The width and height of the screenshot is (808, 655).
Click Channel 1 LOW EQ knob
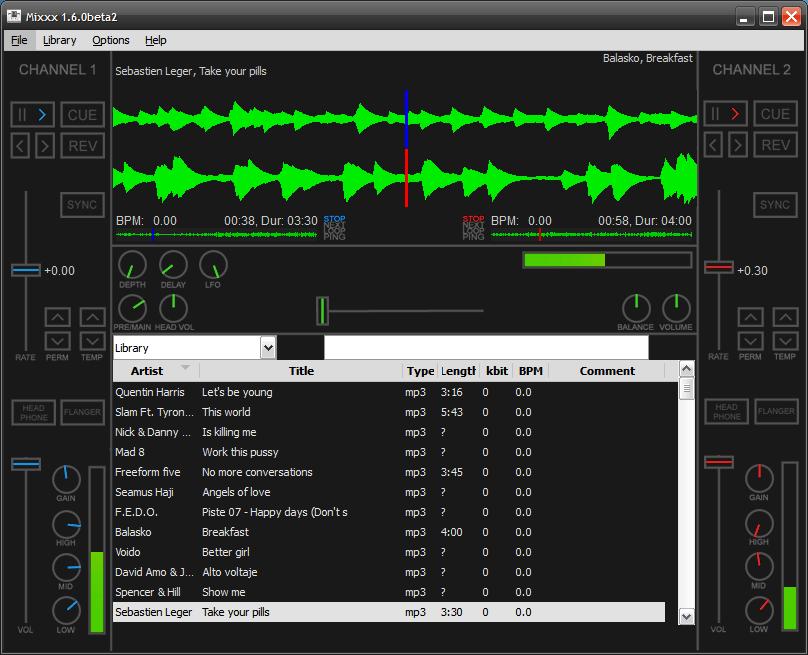pyautogui.click(x=66, y=611)
